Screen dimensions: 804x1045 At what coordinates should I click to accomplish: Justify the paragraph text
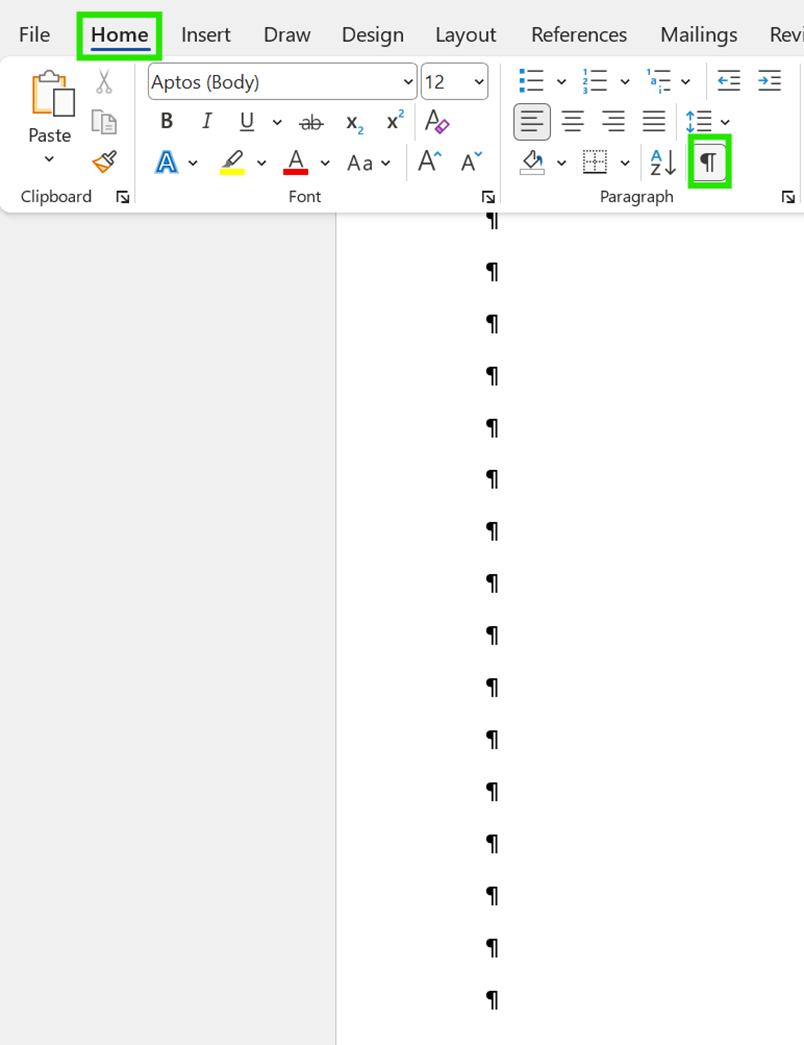[654, 122]
